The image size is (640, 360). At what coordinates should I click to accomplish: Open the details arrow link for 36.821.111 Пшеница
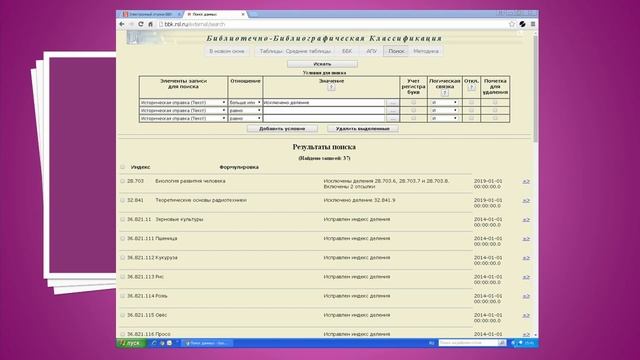526,239
